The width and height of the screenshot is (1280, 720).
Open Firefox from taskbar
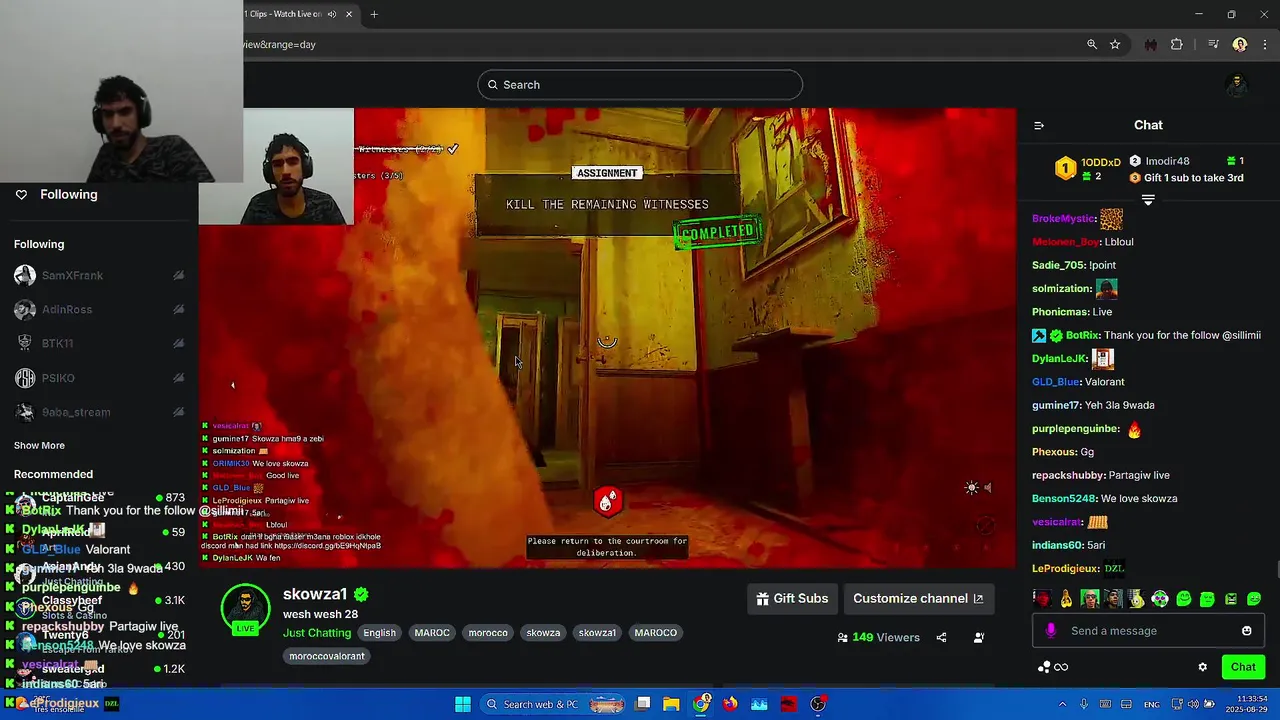coord(730,704)
